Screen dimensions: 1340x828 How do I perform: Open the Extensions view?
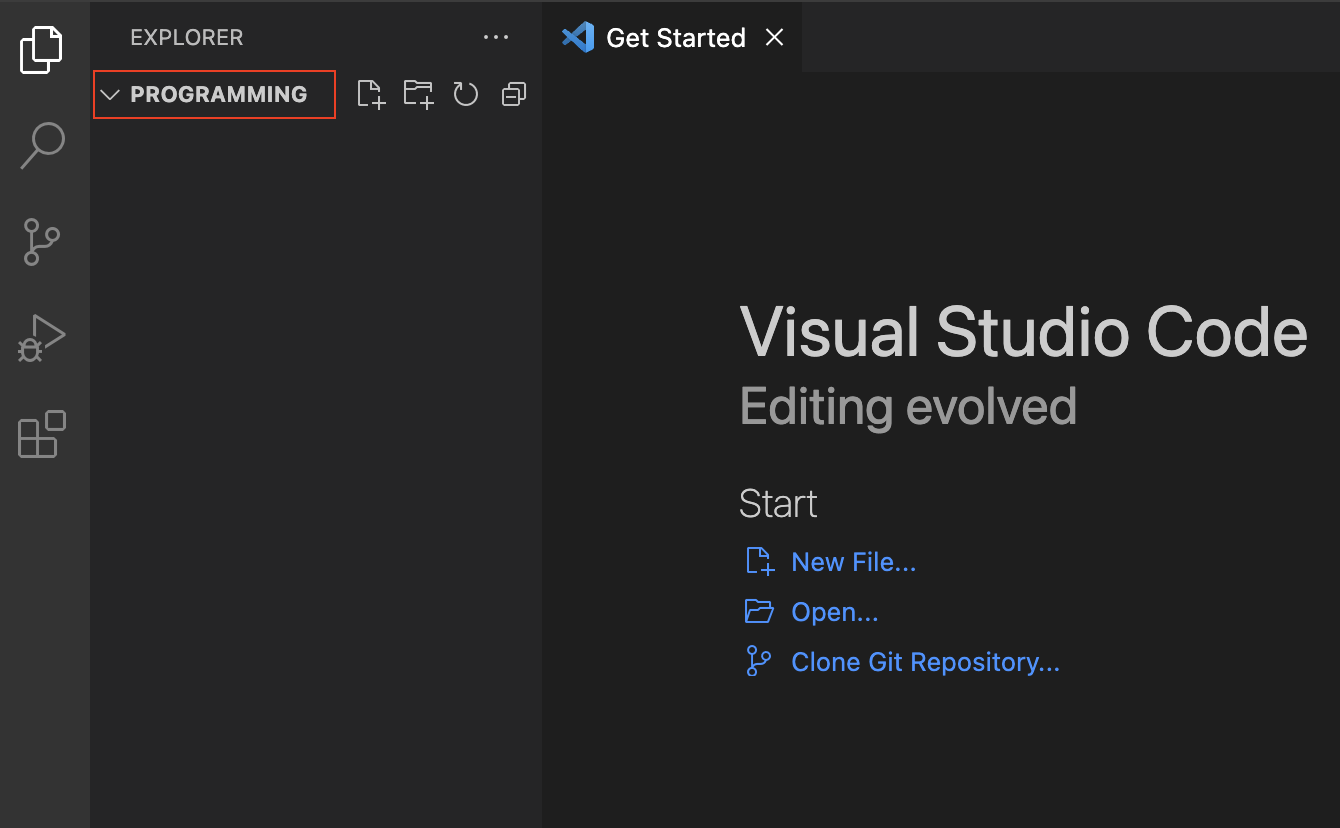tap(41, 435)
